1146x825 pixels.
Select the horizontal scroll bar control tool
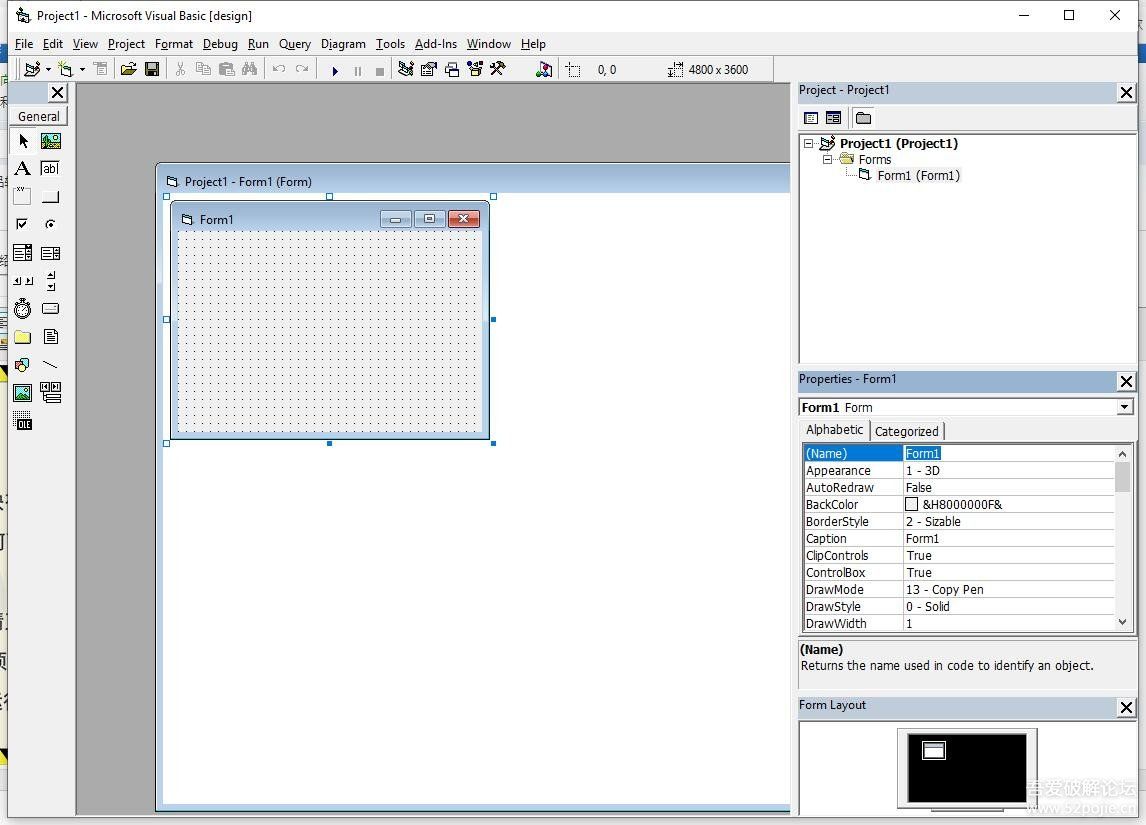(x=23, y=281)
